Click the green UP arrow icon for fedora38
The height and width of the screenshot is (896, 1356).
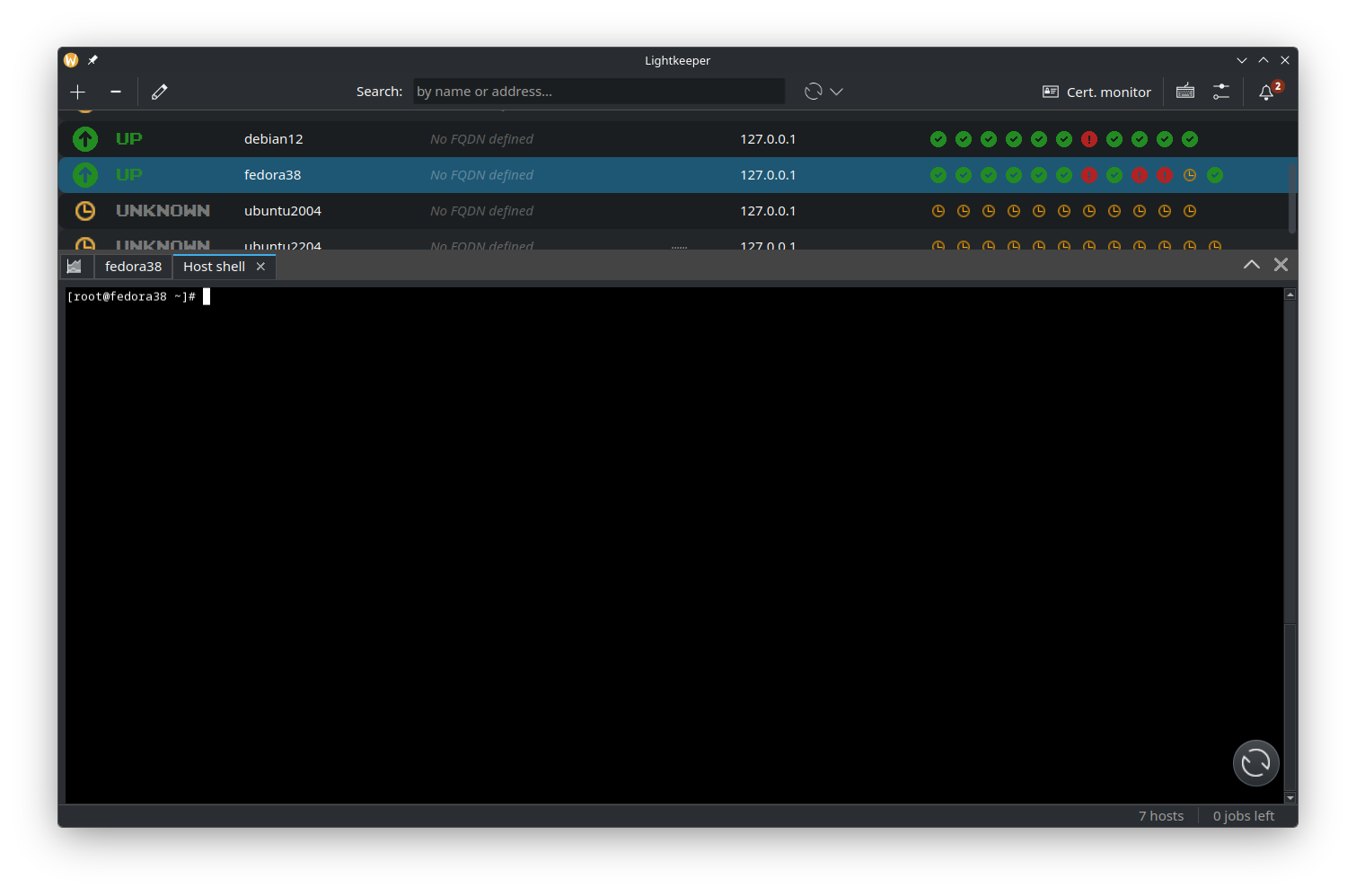click(x=85, y=175)
